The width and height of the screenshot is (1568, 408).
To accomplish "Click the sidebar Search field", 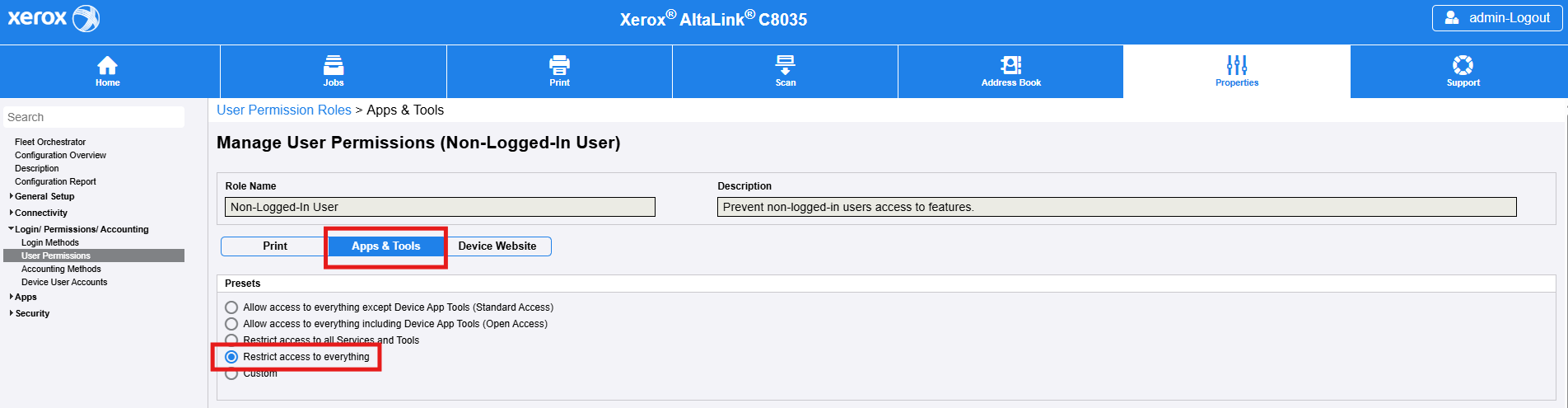I will click(x=93, y=117).
